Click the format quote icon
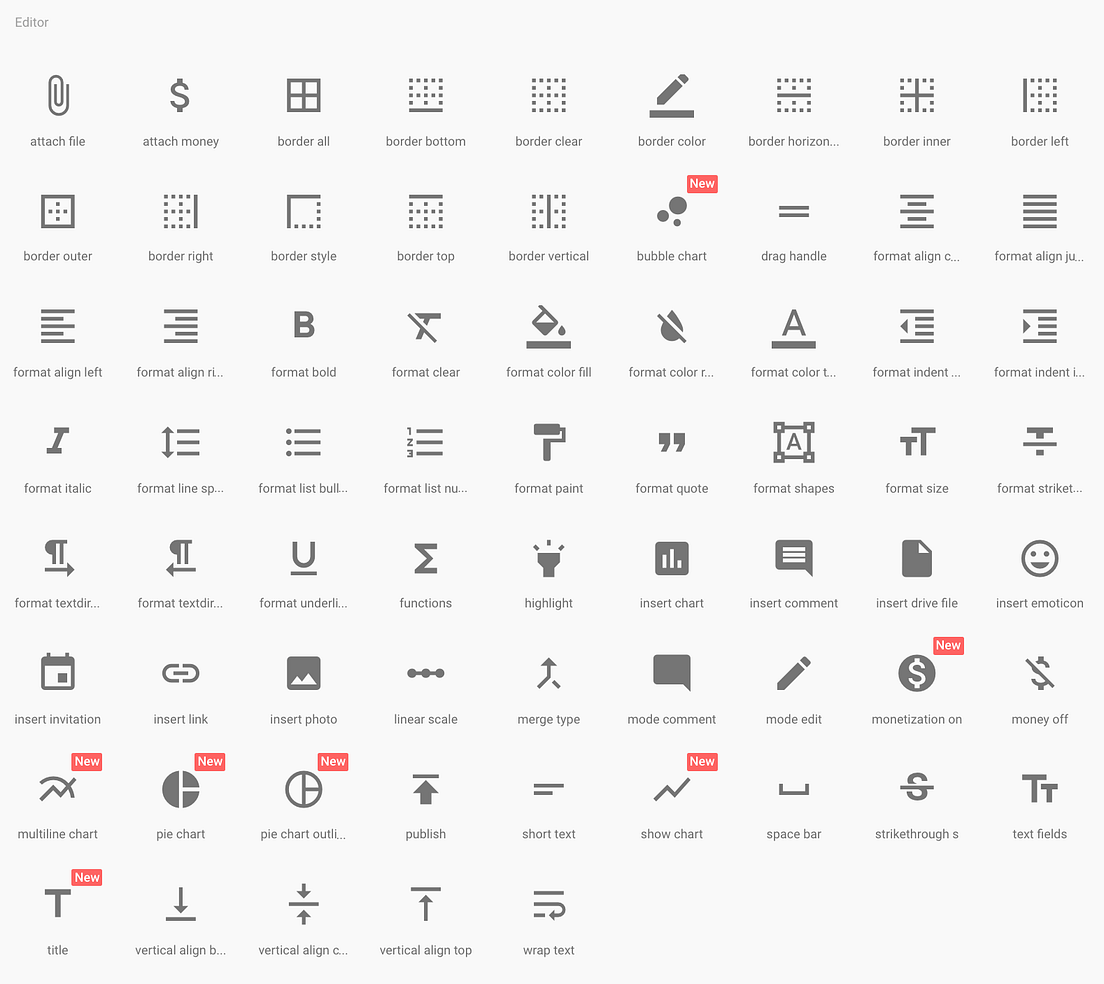Image resolution: width=1104 pixels, height=984 pixels. click(671, 442)
